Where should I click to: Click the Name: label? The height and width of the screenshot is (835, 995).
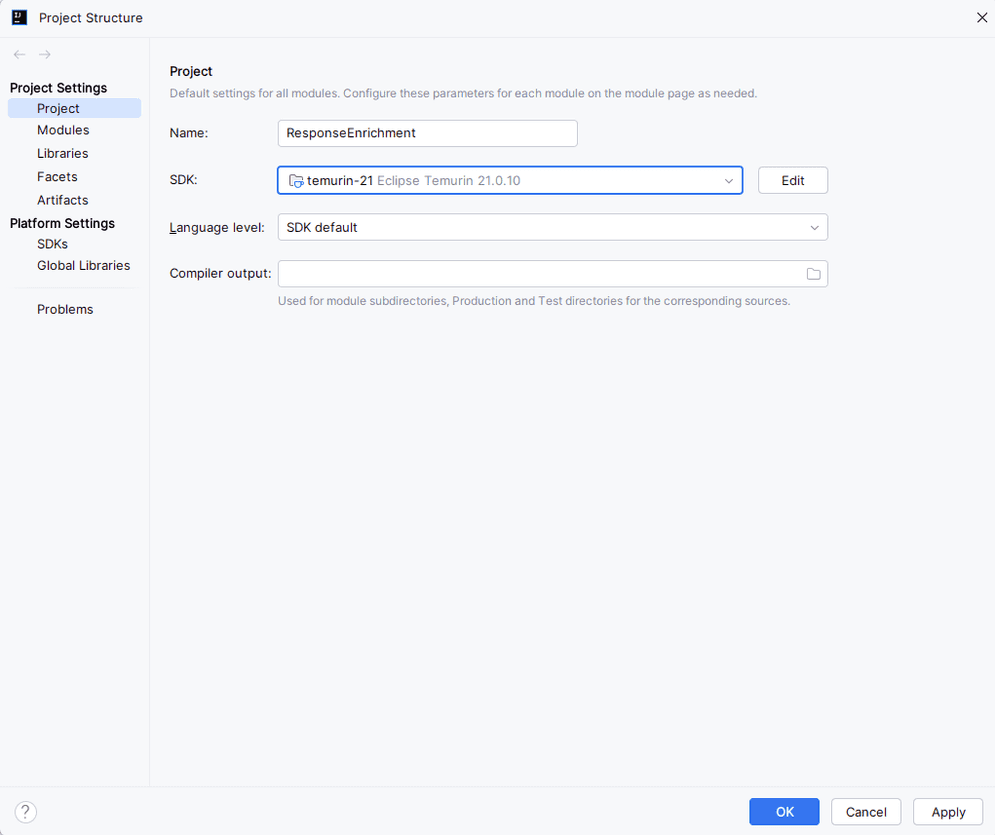point(188,133)
